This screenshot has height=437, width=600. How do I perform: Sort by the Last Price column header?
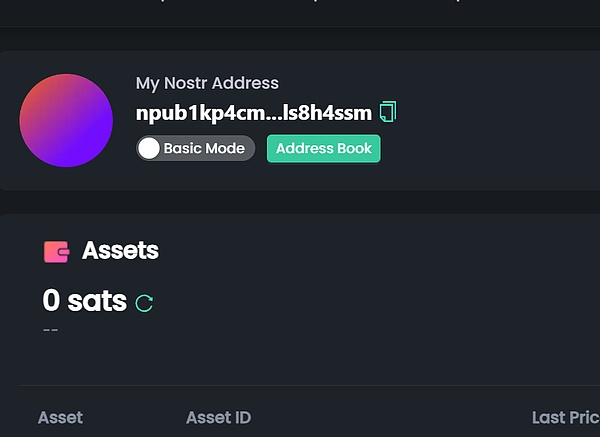565,418
